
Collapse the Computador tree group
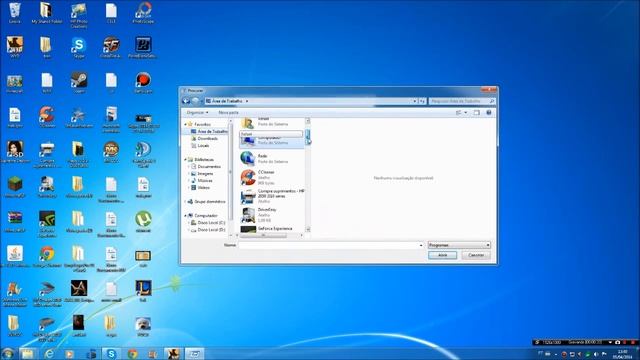coord(185,216)
